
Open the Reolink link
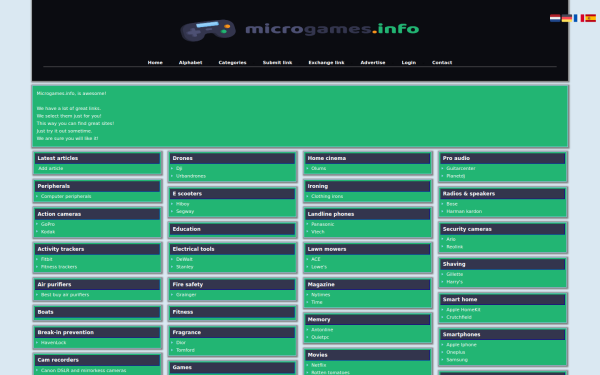coord(455,247)
